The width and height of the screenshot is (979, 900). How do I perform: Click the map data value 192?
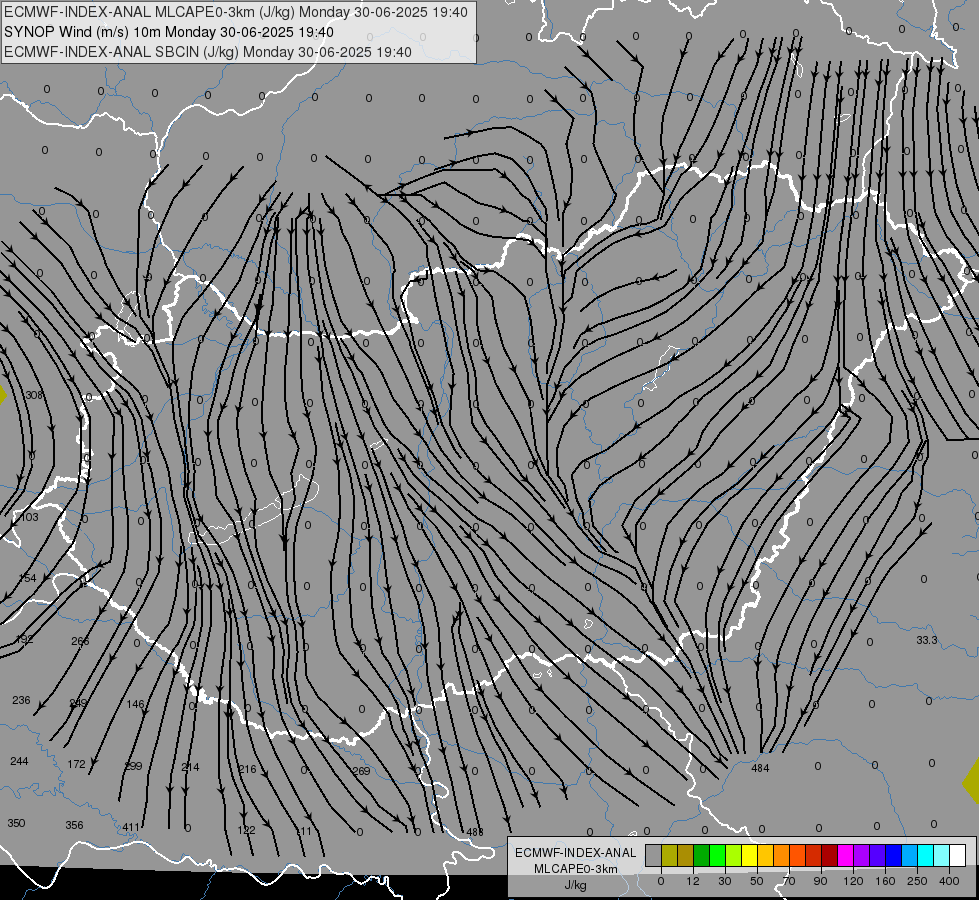point(24,639)
